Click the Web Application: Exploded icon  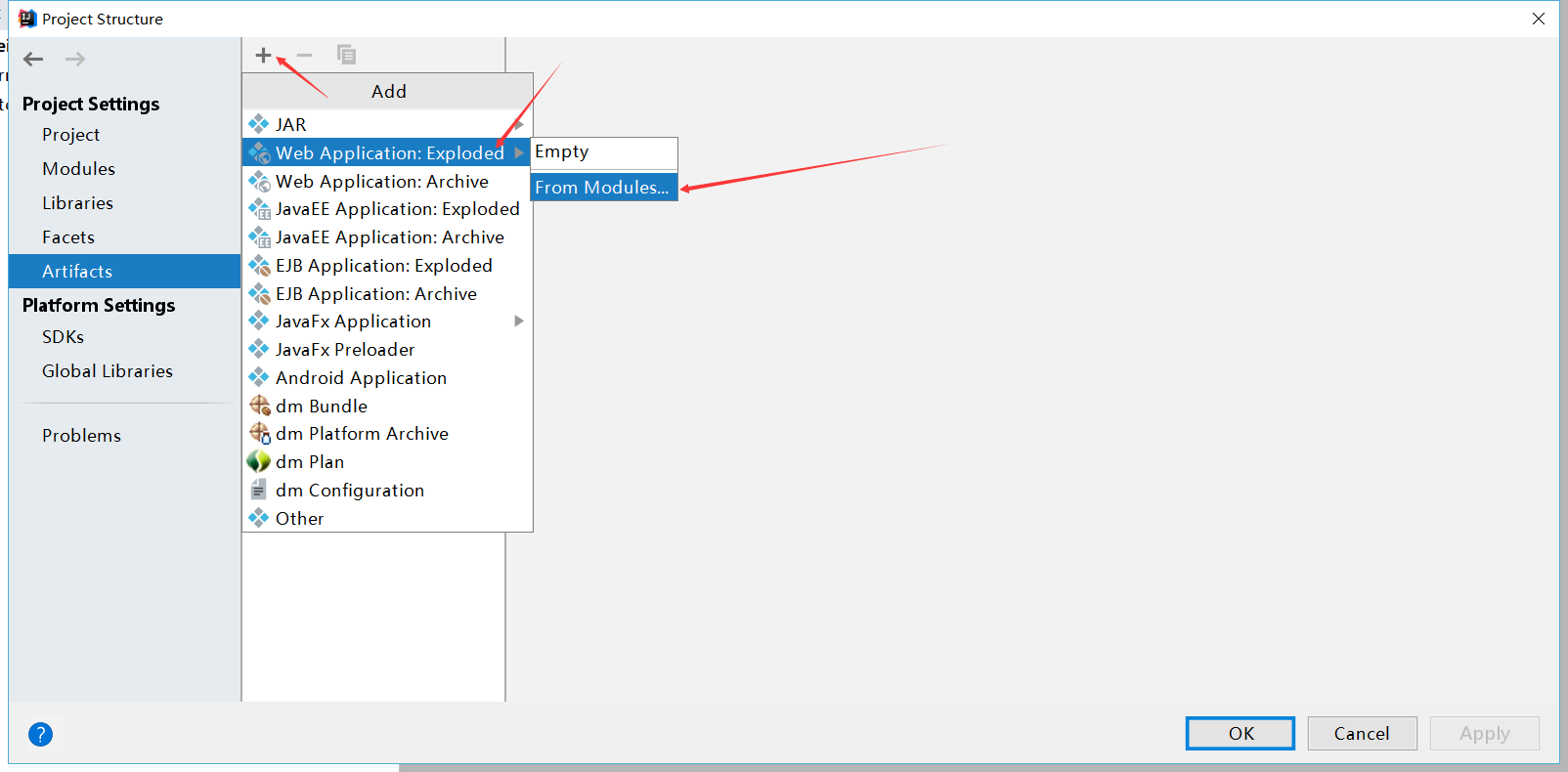(x=258, y=152)
